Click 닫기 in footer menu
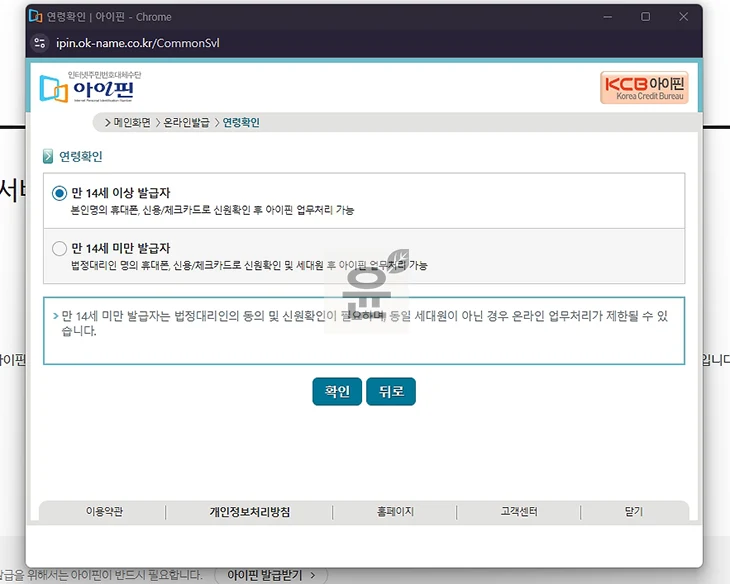The height and width of the screenshot is (584, 730). [x=634, y=512]
